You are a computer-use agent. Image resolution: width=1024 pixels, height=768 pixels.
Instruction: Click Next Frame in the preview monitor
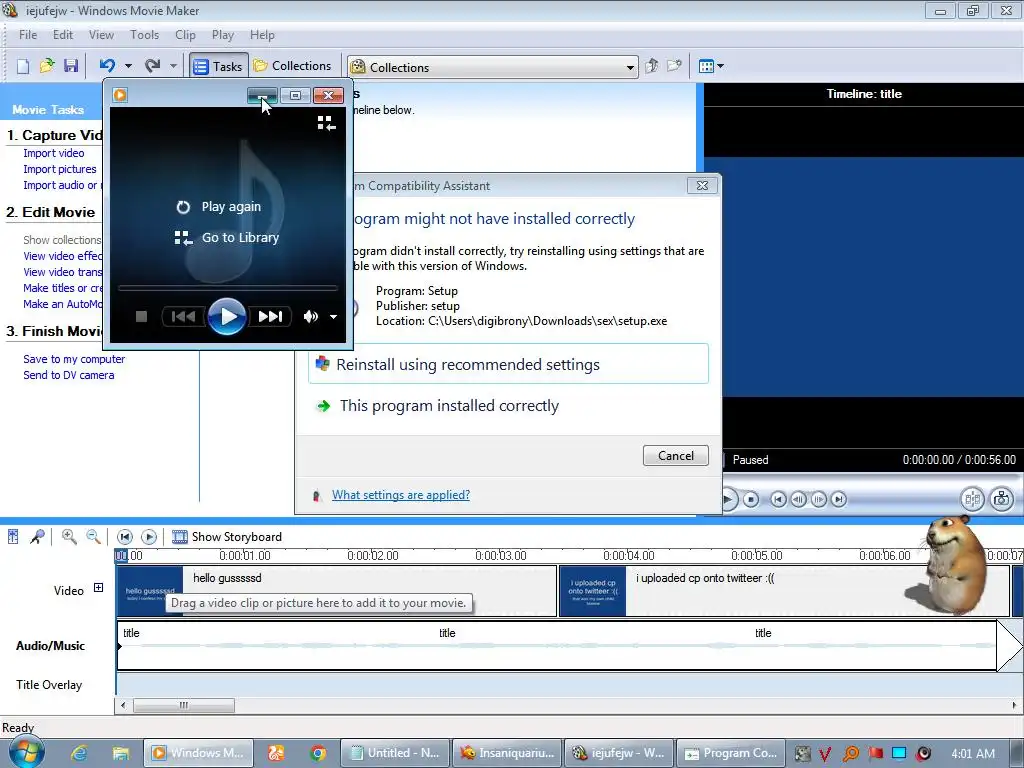tap(818, 500)
